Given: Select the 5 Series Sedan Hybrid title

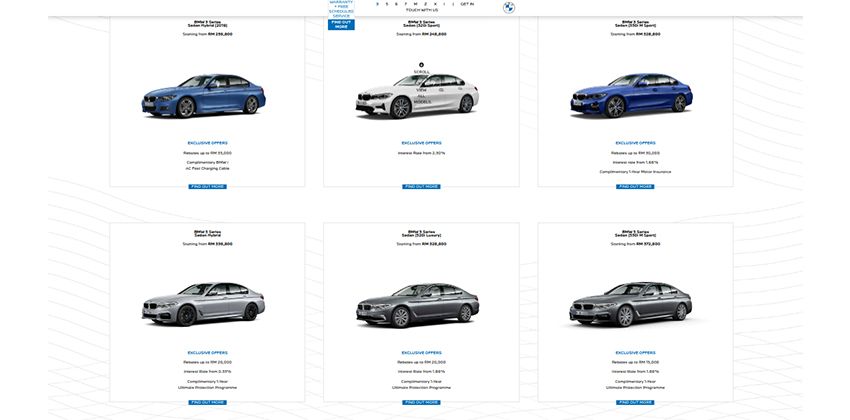Looking at the screenshot, I should (x=208, y=234).
